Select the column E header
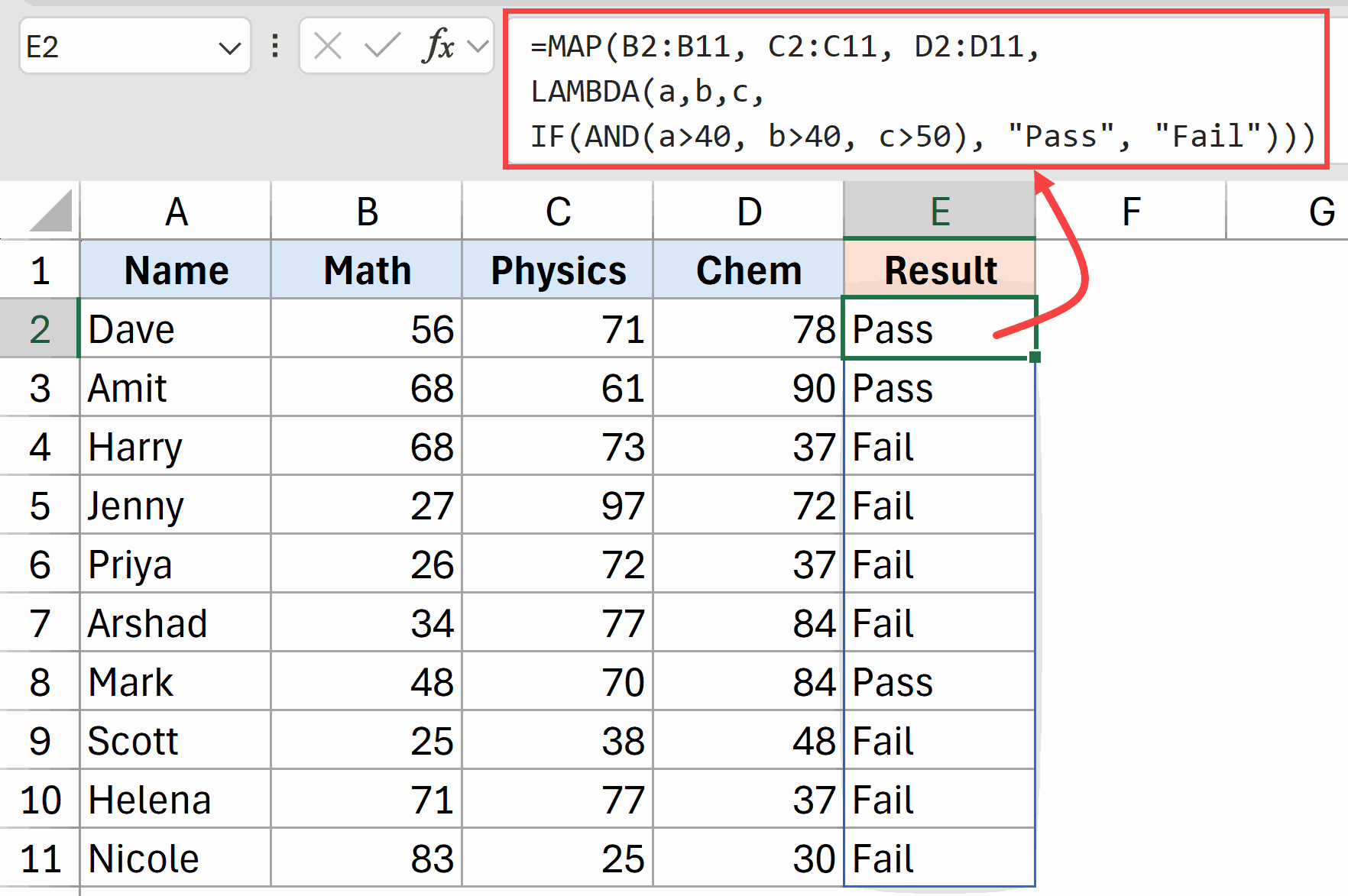 point(938,212)
